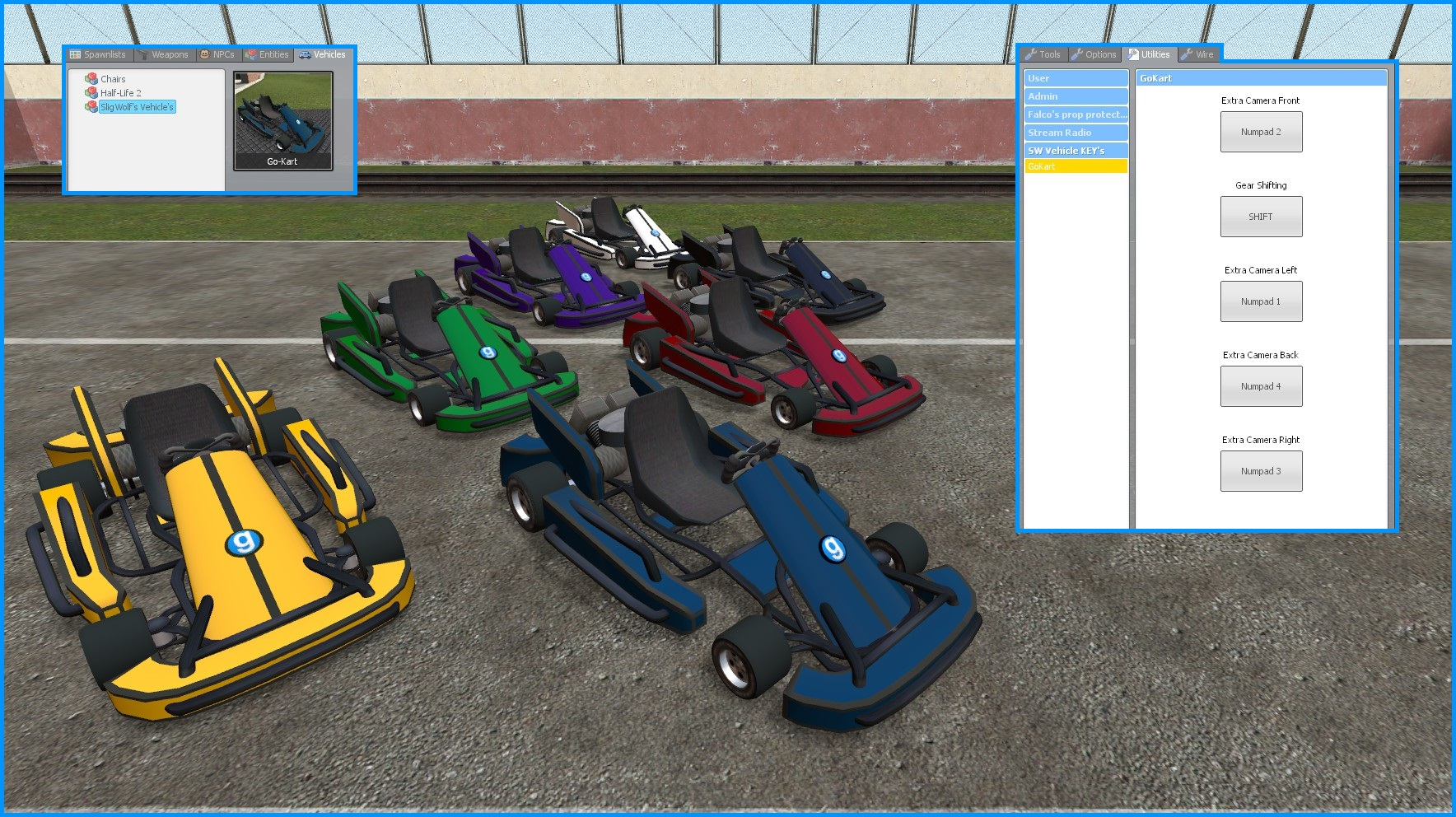Image resolution: width=1456 pixels, height=817 pixels.
Task: Click the icon beside Chairs category
Action: pos(91,79)
